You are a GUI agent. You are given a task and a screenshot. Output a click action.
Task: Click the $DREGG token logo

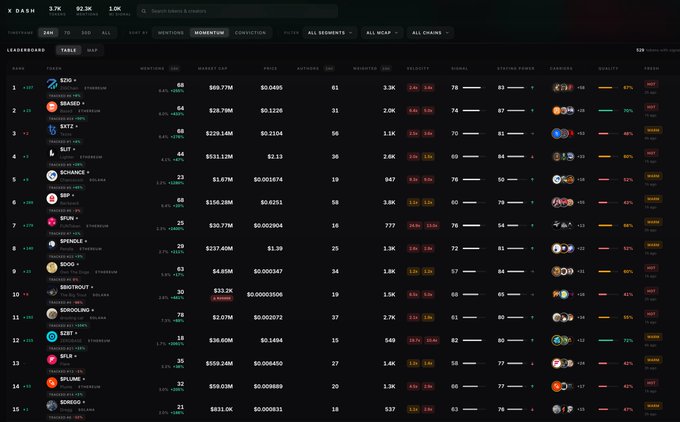pos(52,406)
